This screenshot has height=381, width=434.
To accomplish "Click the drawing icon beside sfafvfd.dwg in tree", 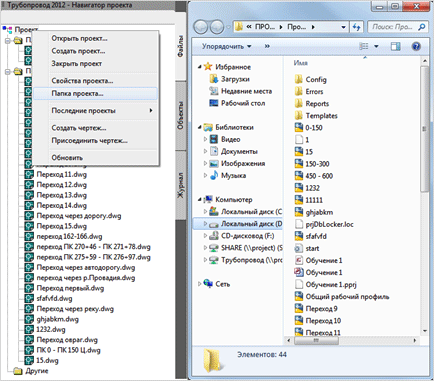I will pos(29,299).
